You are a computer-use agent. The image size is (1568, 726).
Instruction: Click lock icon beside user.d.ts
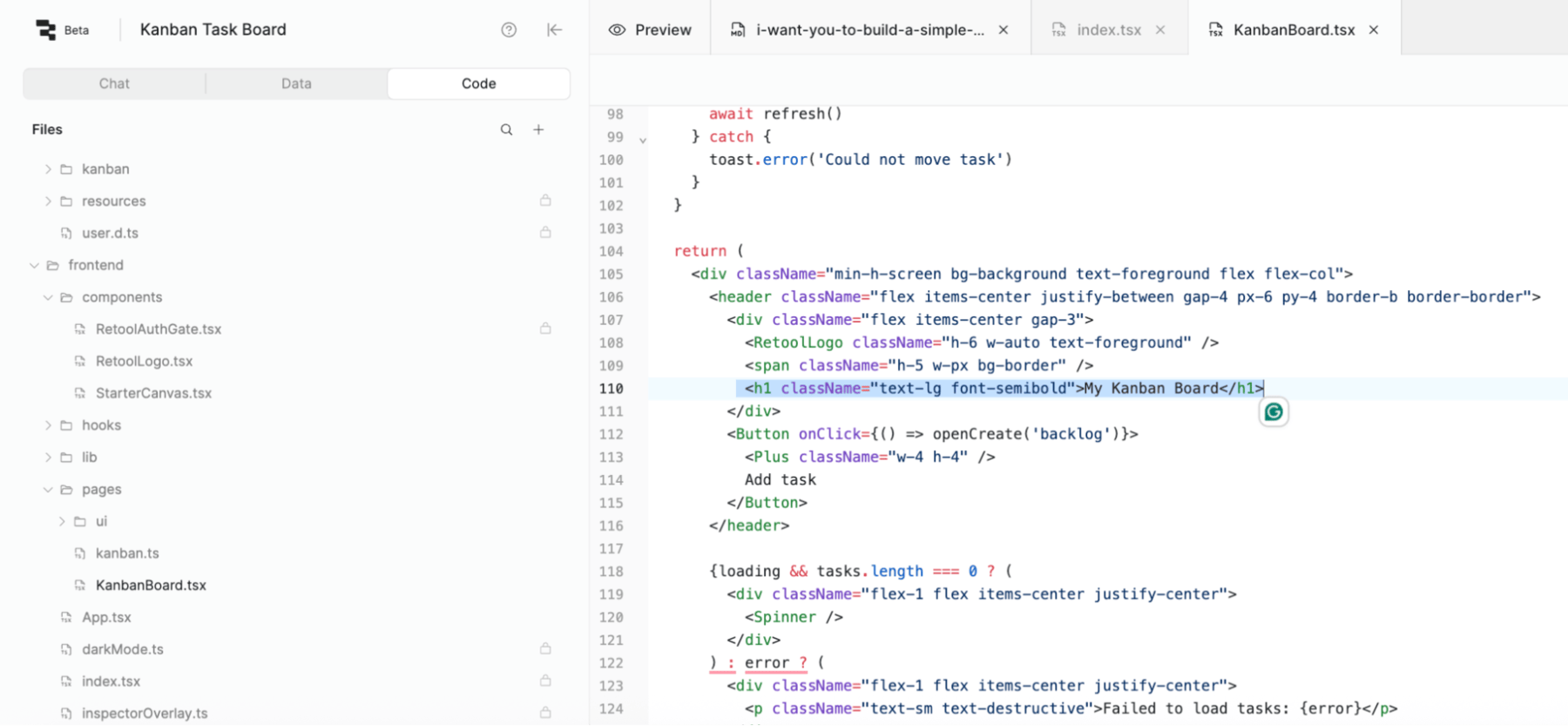(545, 233)
